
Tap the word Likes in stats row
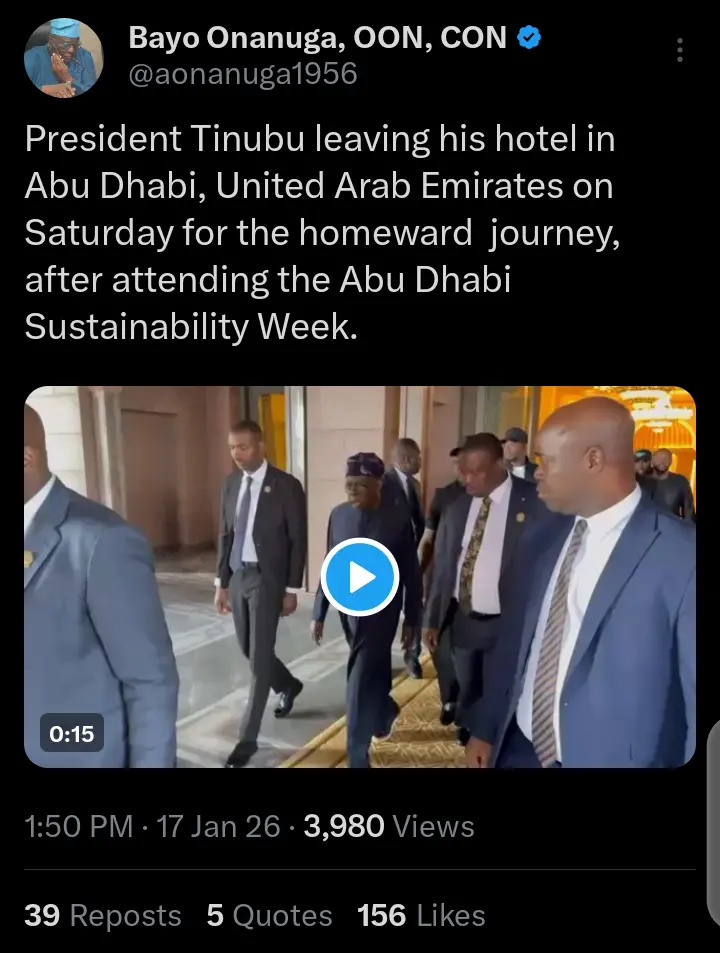tap(451, 915)
